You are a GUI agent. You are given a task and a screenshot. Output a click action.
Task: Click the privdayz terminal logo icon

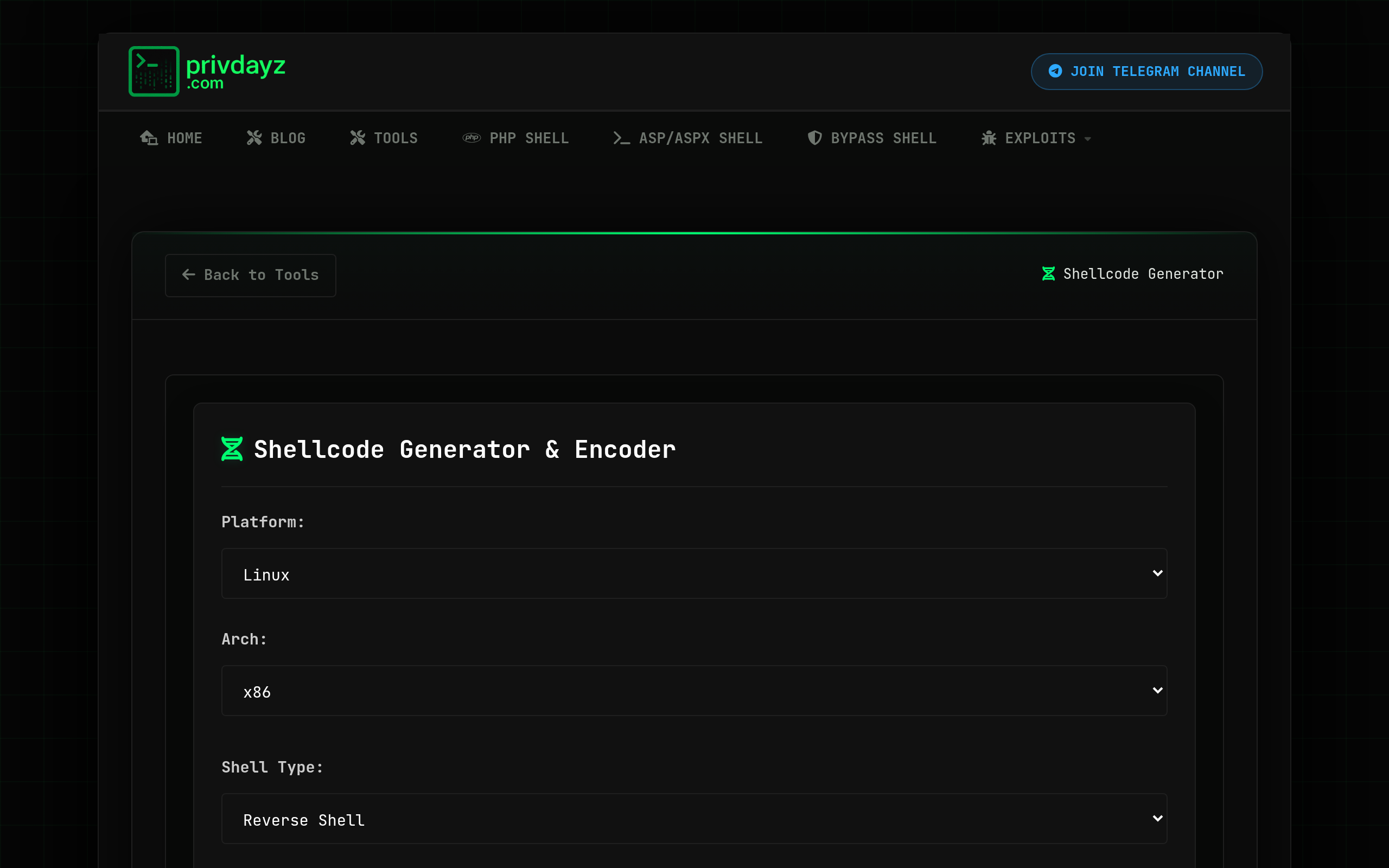(154, 71)
